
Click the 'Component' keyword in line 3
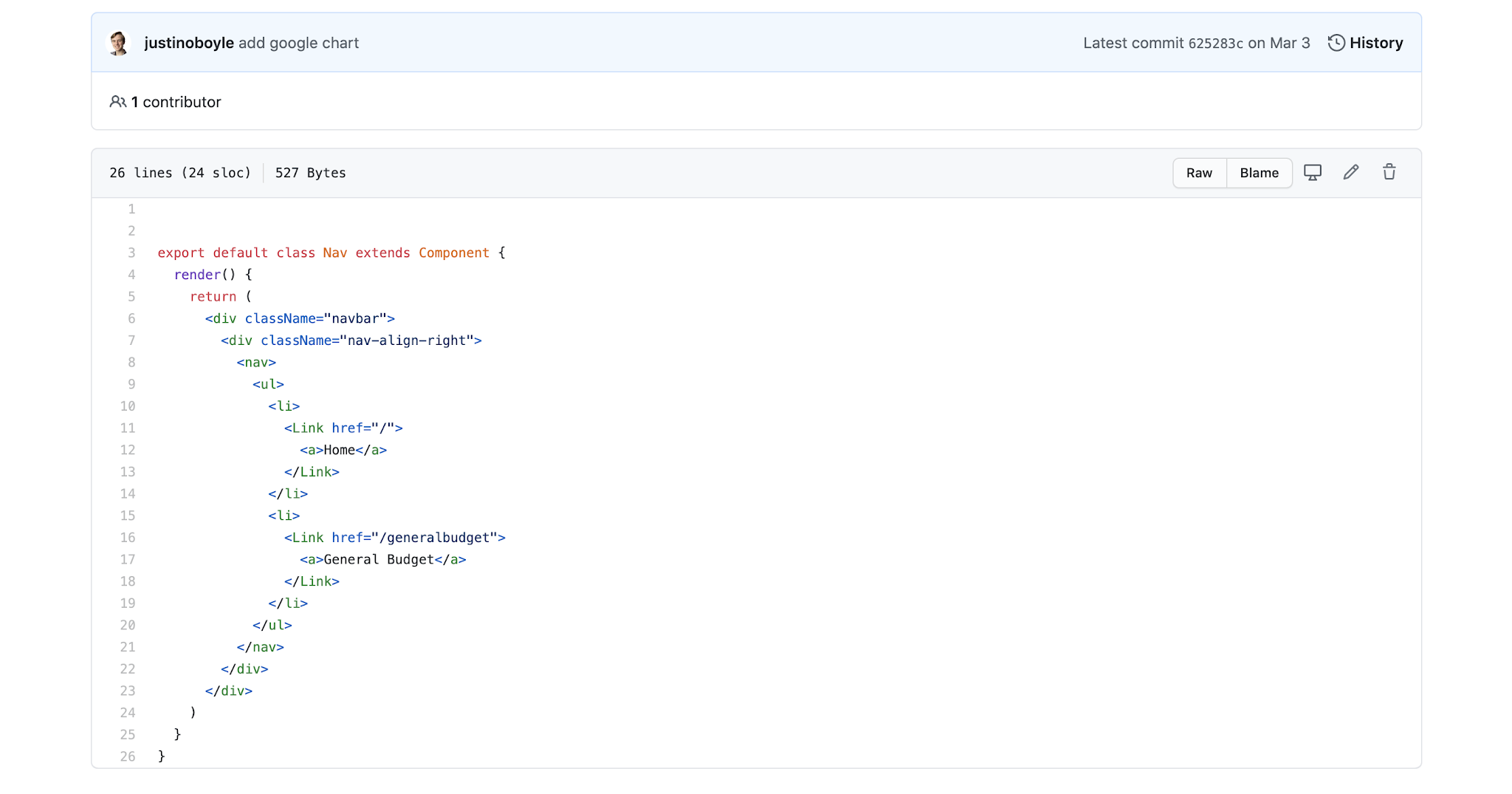[453, 253]
